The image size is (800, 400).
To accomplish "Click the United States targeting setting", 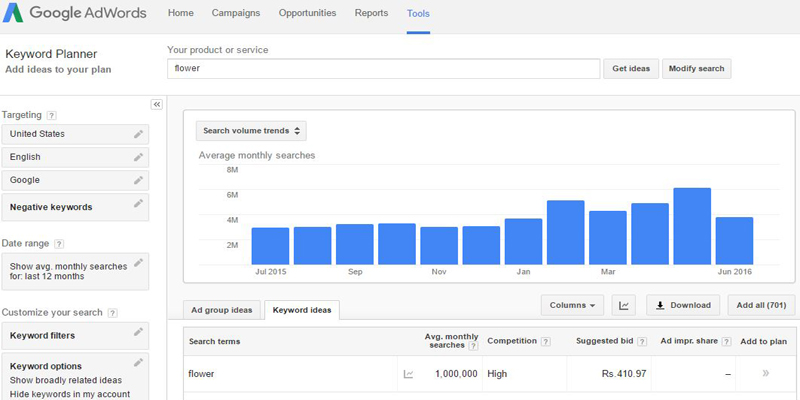I will tap(76, 134).
